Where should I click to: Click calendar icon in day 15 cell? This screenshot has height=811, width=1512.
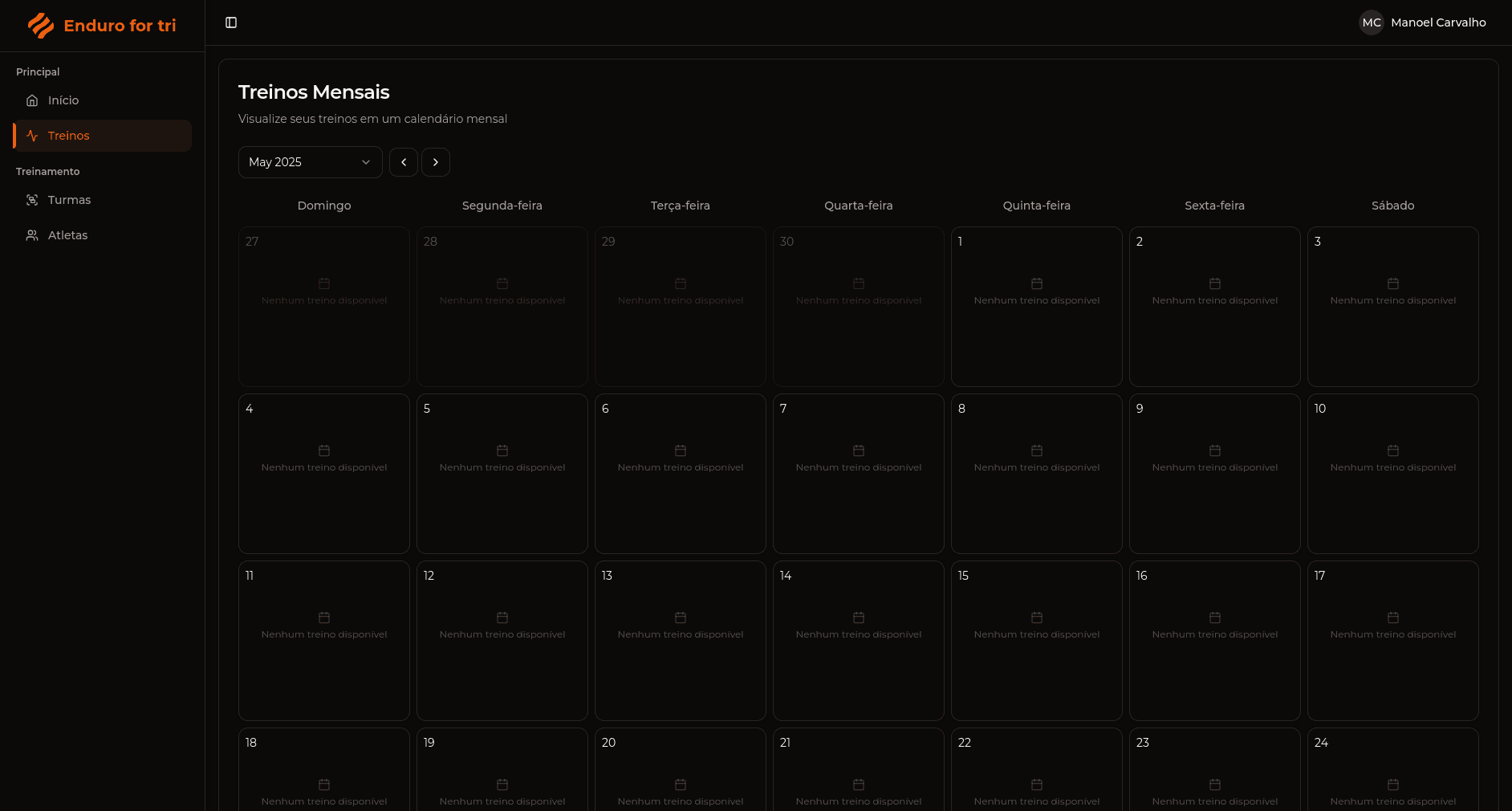click(1037, 617)
